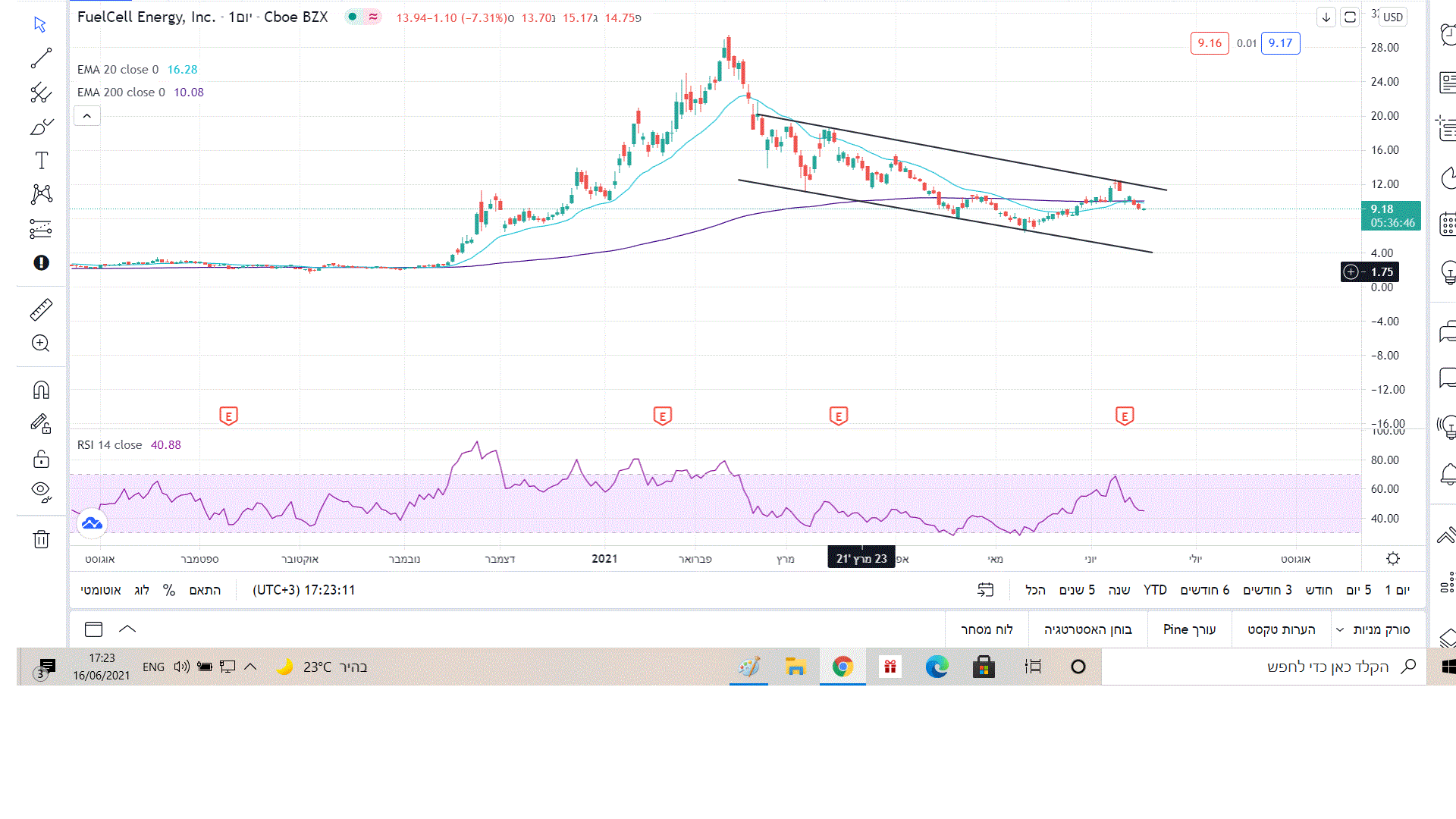Click the YTD range button
The image size is (1456, 819).
[1155, 590]
